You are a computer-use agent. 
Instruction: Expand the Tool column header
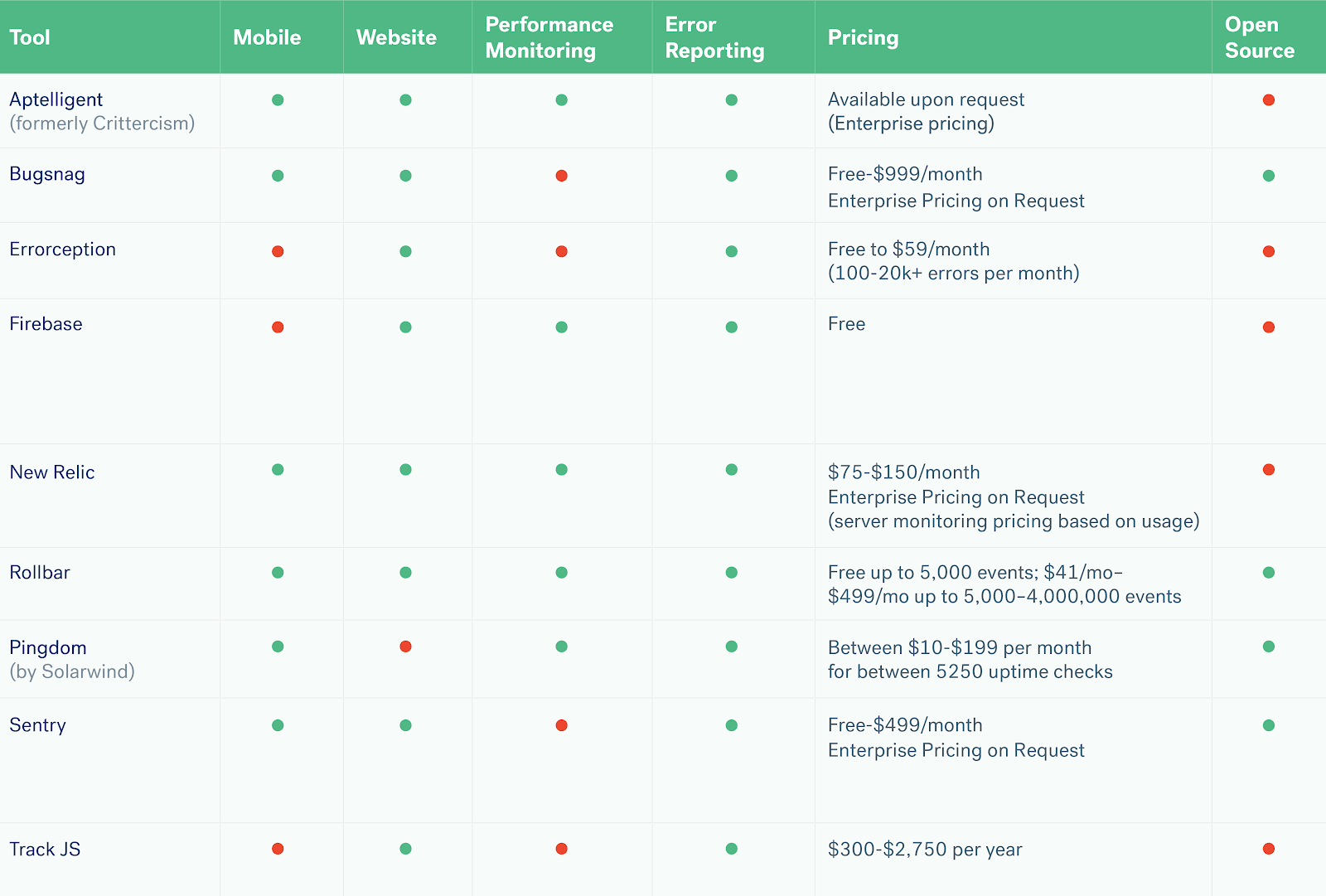[30, 37]
